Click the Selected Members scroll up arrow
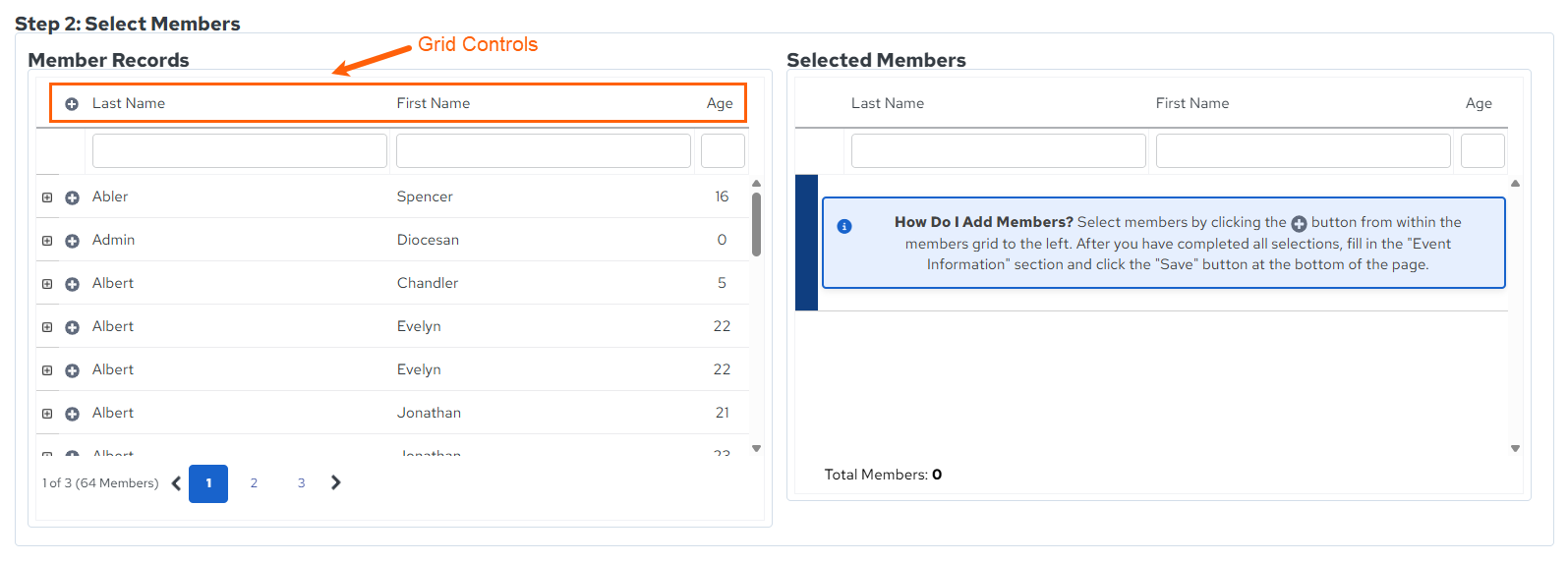Viewport: 1568px width, 562px height. pyautogui.click(x=1515, y=183)
